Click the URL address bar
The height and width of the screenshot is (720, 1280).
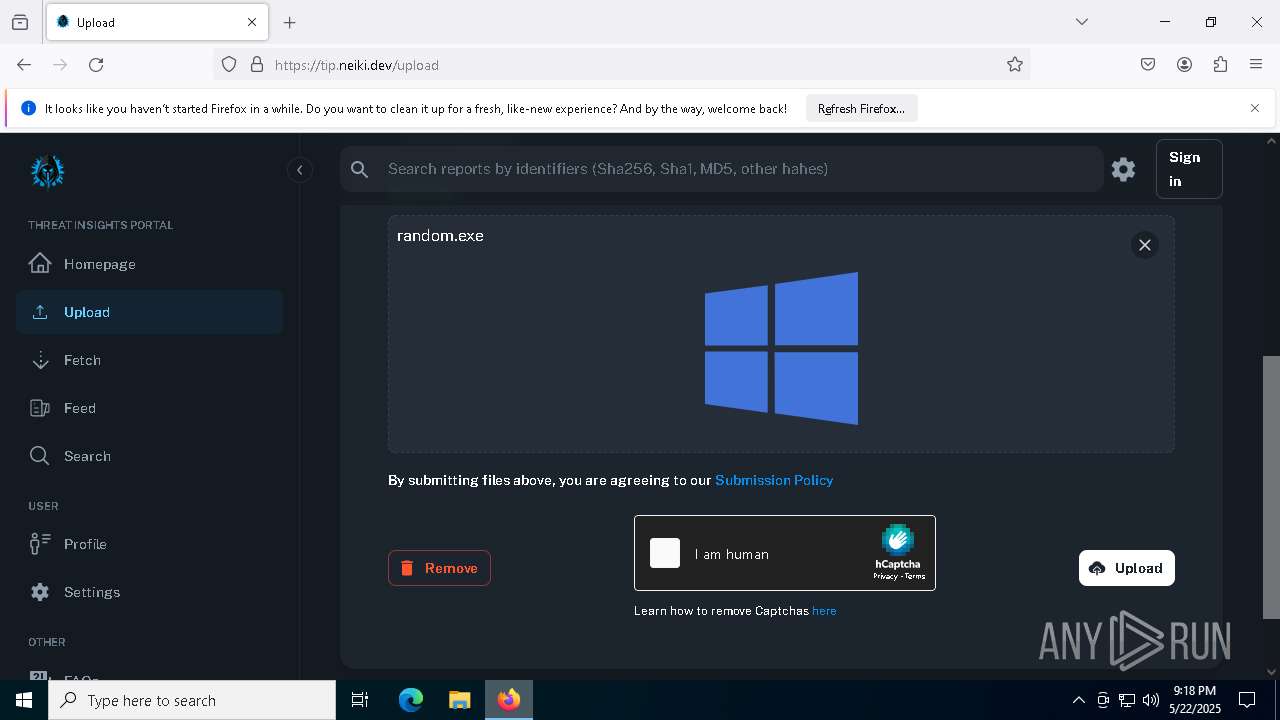pyautogui.click(x=620, y=65)
